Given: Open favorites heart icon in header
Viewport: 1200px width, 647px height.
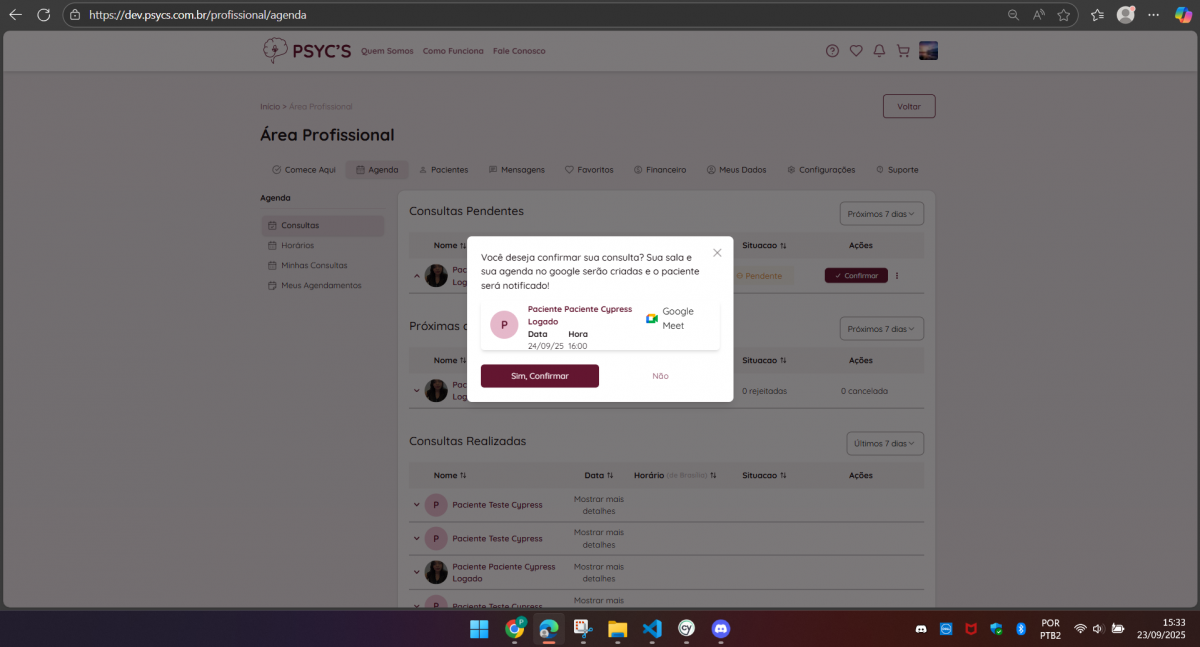Looking at the screenshot, I should [856, 51].
